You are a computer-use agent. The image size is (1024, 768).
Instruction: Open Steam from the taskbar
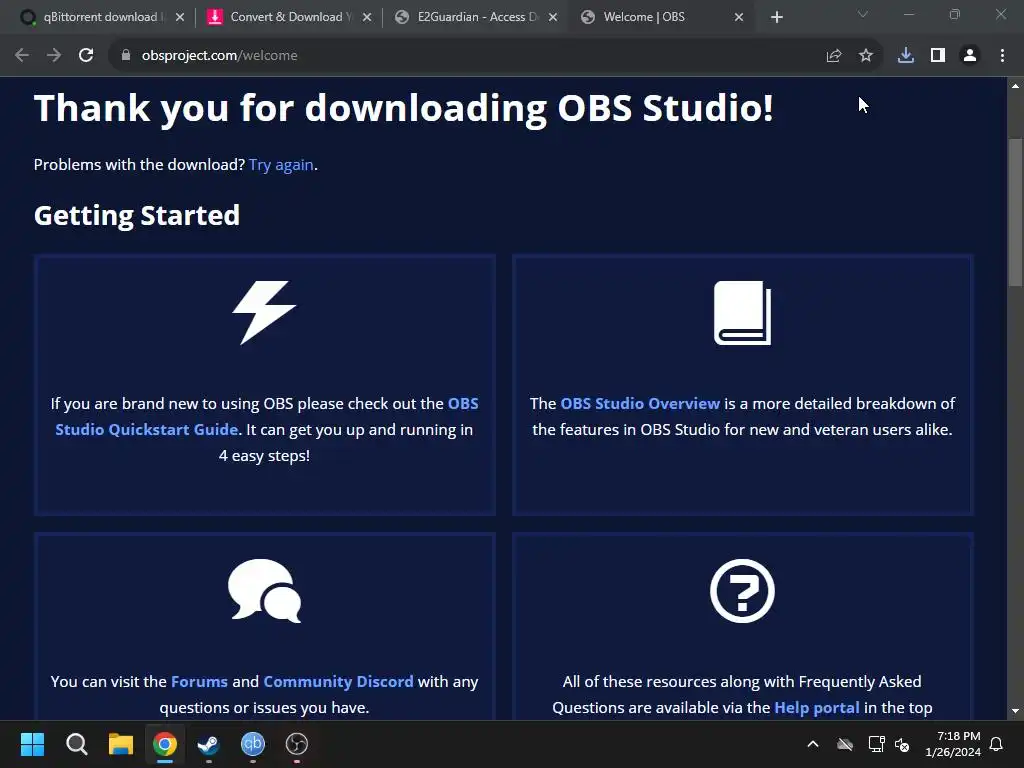click(209, 744)
